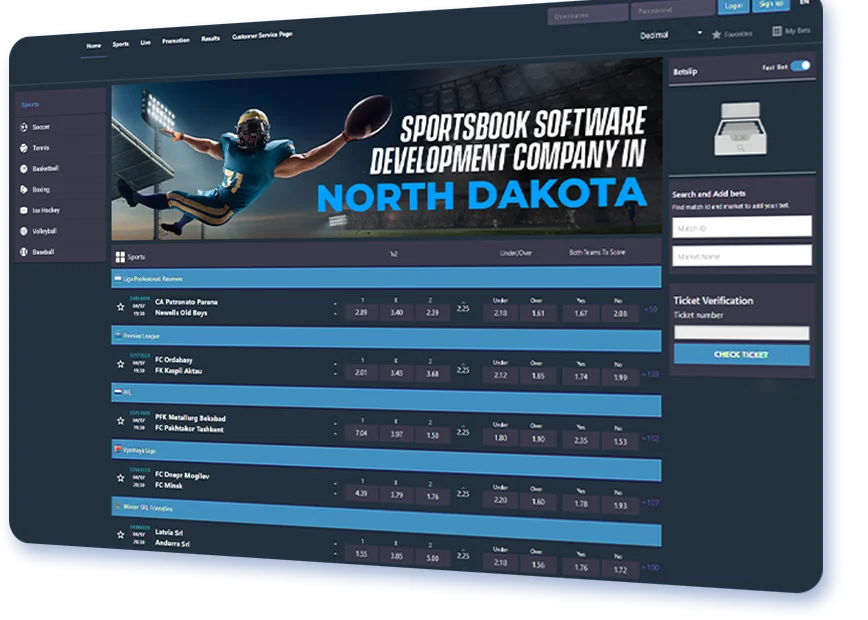Open the Decimal odds format dropdown

pyautogui.click(x=670, y=34)
